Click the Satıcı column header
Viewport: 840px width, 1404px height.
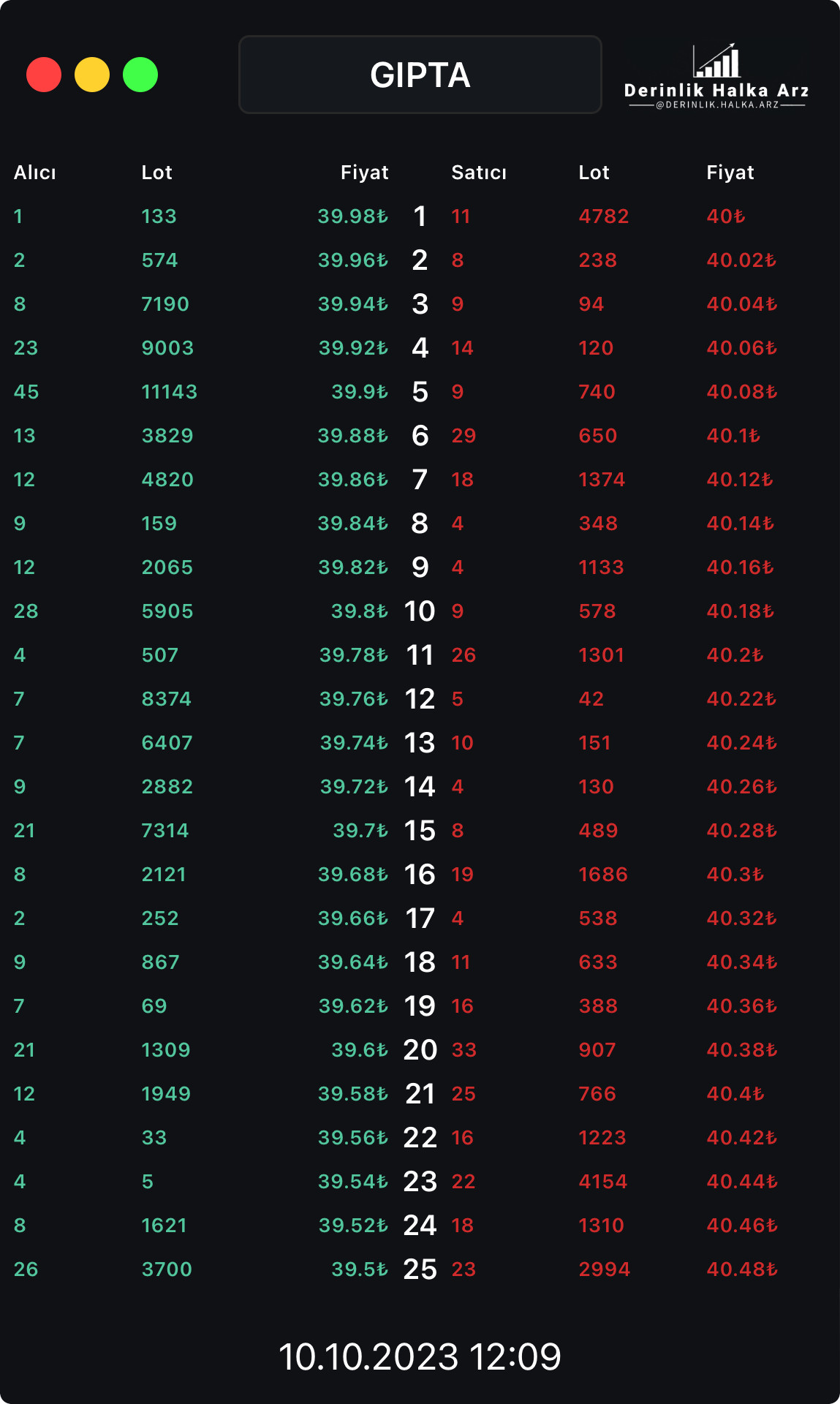coord(479,173)
